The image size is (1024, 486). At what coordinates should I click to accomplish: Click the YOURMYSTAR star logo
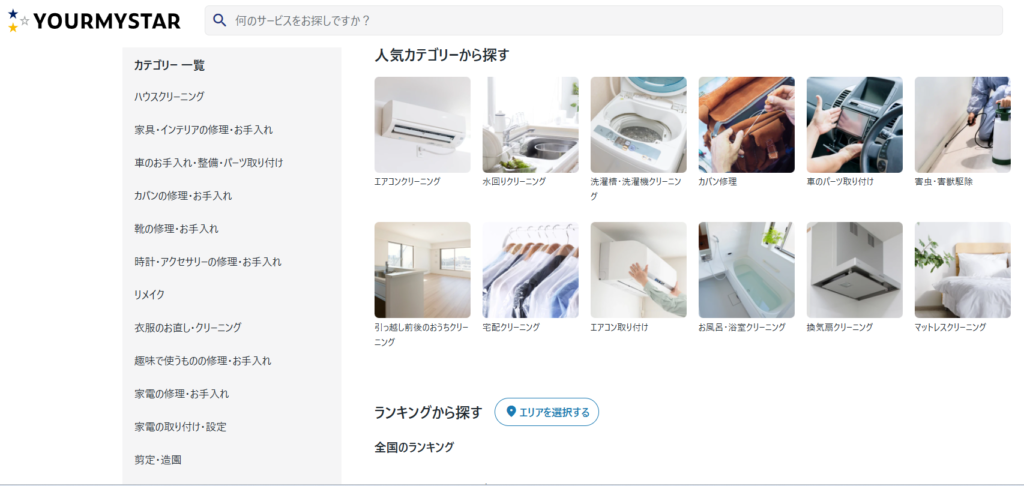[94, 21]
